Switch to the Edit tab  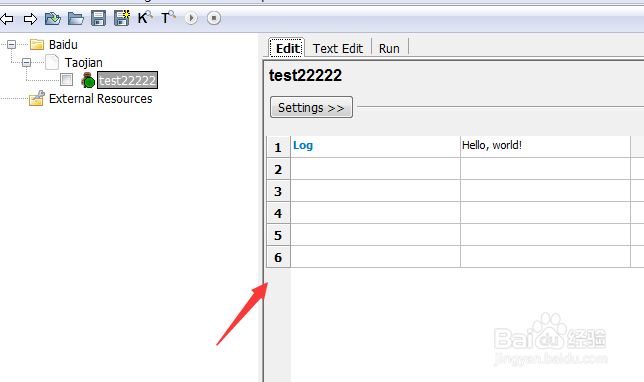click(x=287, y=48)
